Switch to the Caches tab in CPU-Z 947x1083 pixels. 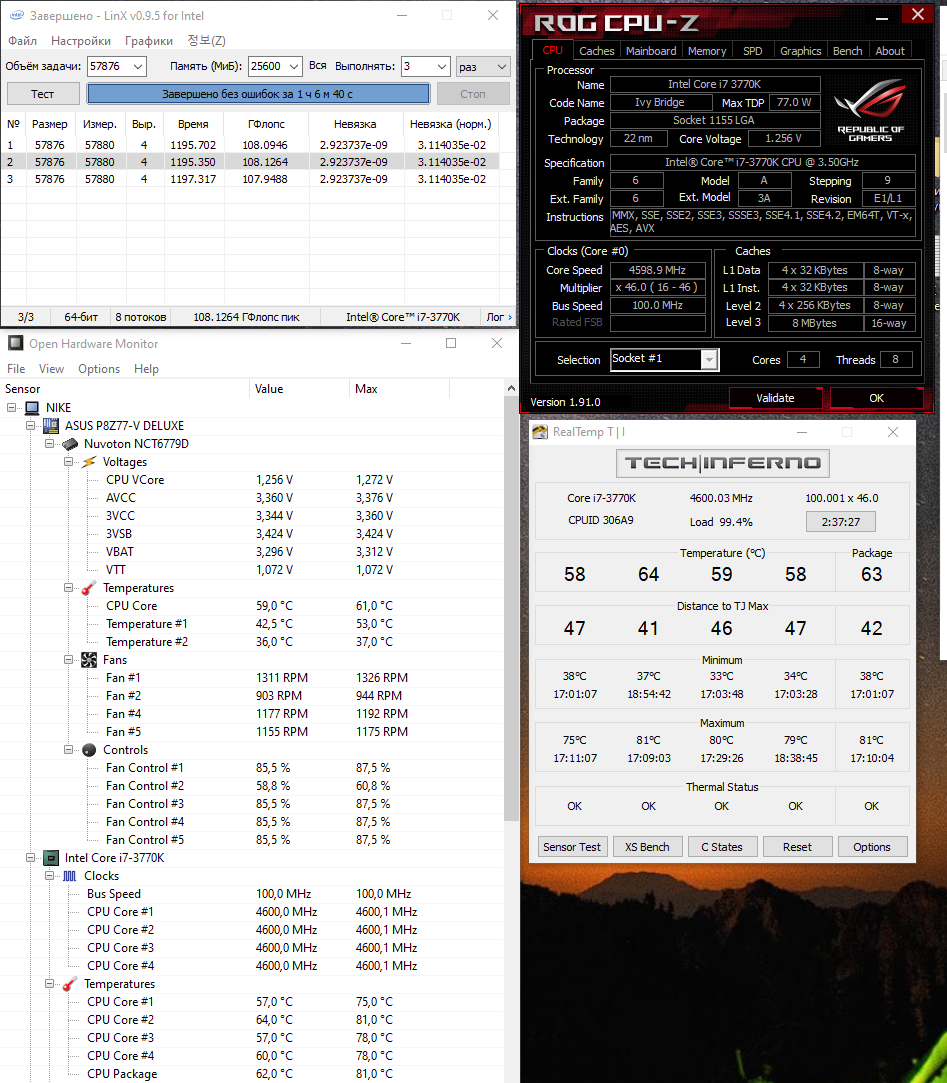click(x=597, y=51)
